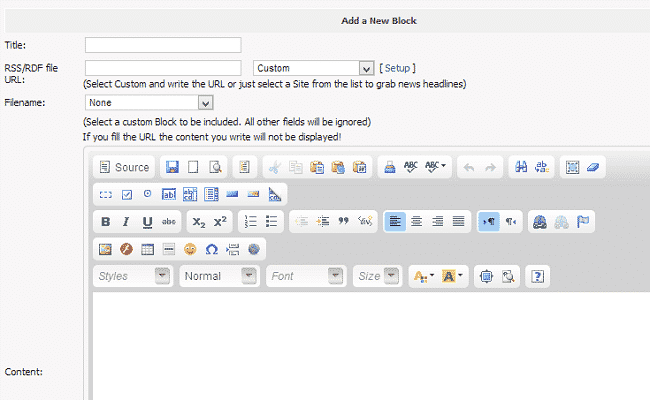Viewport: 650px width, 400px height.
Task: Open the Styles combo box
Action: pos(132,276)
